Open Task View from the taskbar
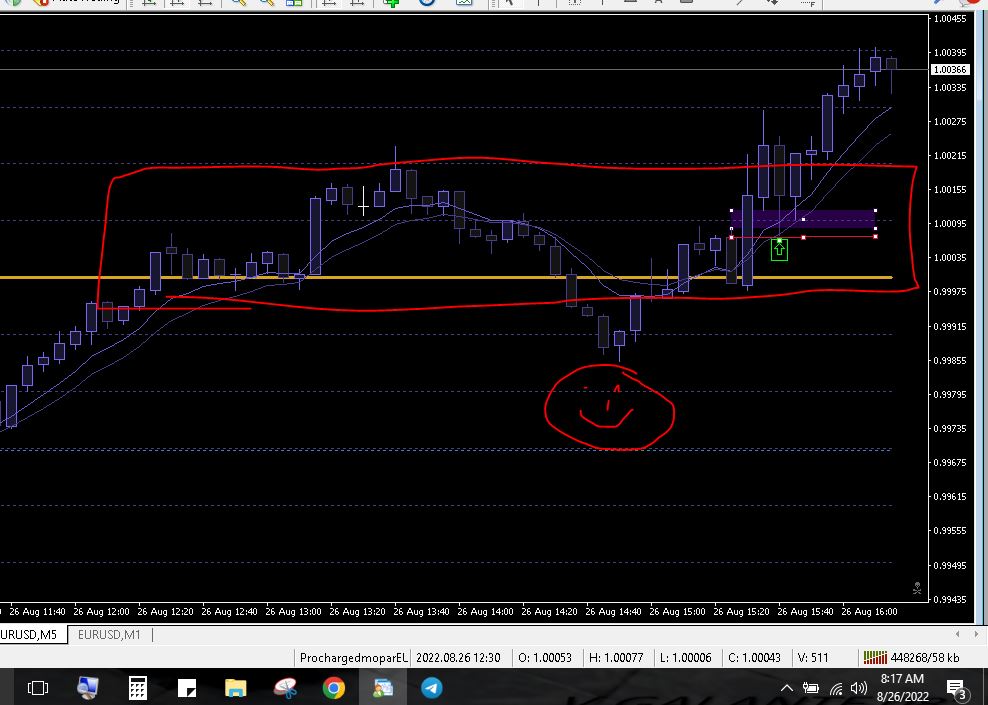The height and width of the screenshot is (705, 988). 38,688
